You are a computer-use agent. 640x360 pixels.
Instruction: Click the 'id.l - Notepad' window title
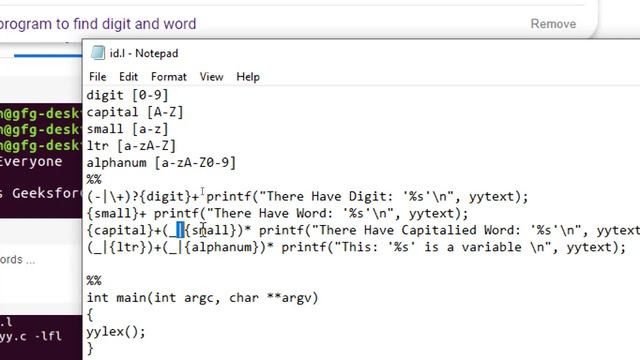point(144,53)
